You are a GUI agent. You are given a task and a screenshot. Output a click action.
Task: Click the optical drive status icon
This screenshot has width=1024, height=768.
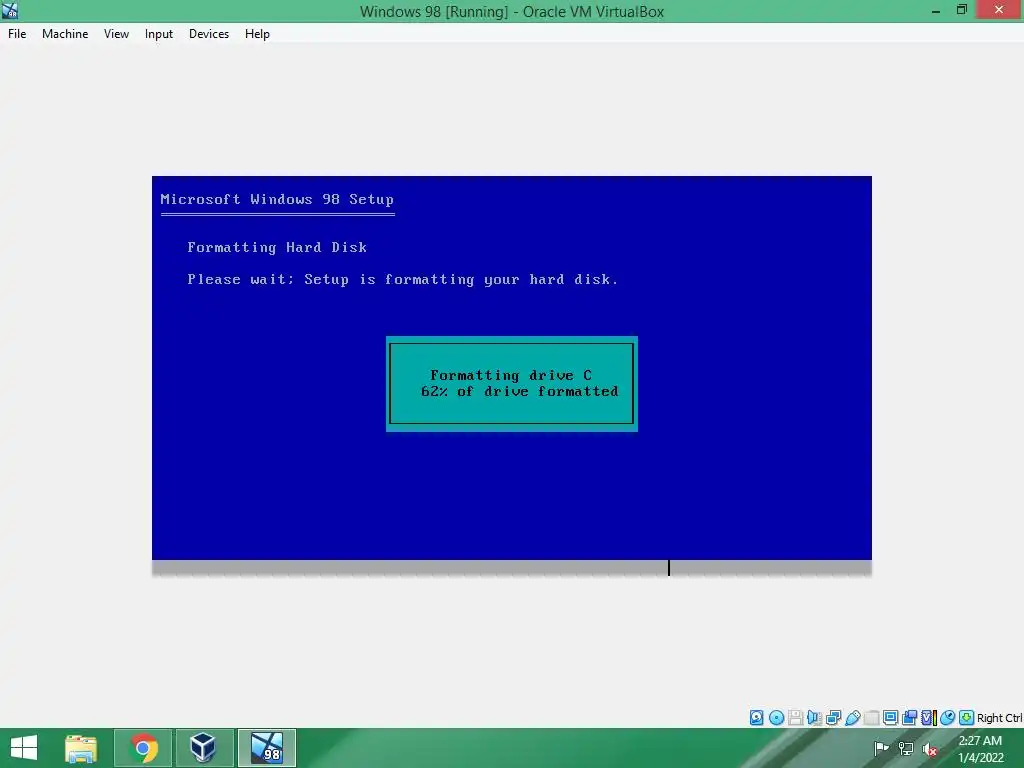pyautogui.click(x=776, y=718)
